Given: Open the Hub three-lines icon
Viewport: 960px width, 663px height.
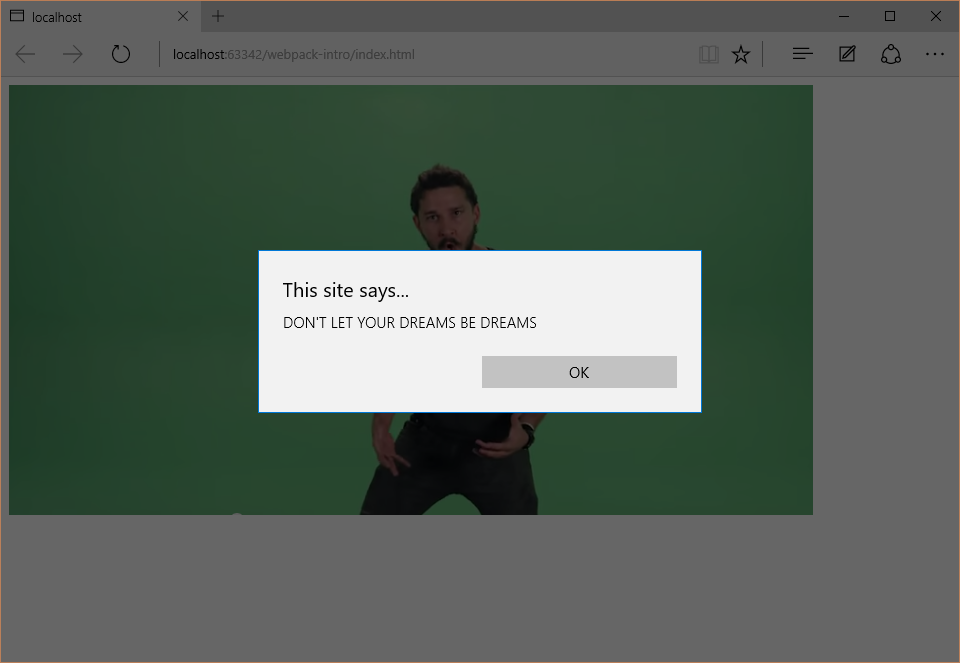Looking at the screenshot, I should point(803,54).
